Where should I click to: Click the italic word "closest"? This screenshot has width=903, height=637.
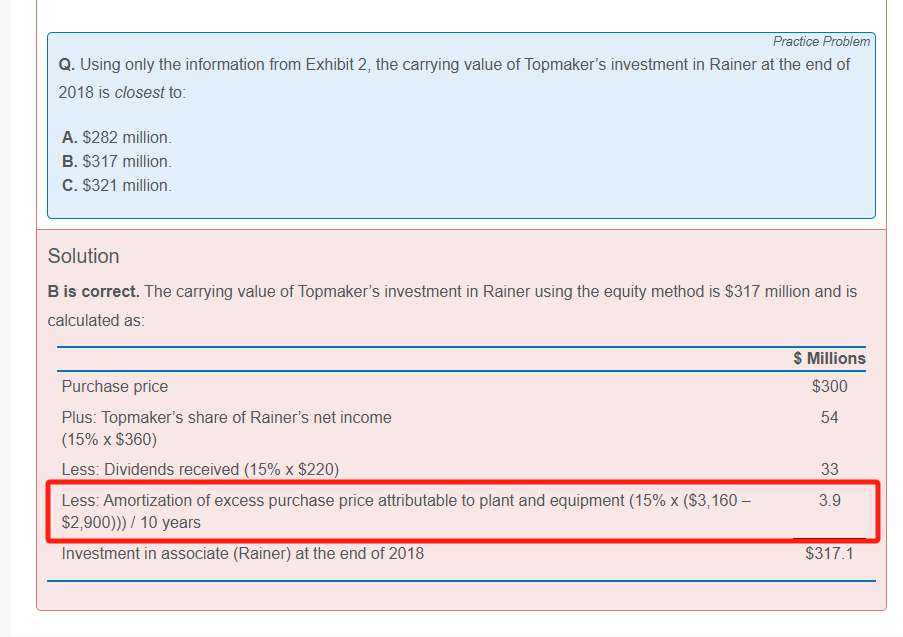tap(138, 92)
